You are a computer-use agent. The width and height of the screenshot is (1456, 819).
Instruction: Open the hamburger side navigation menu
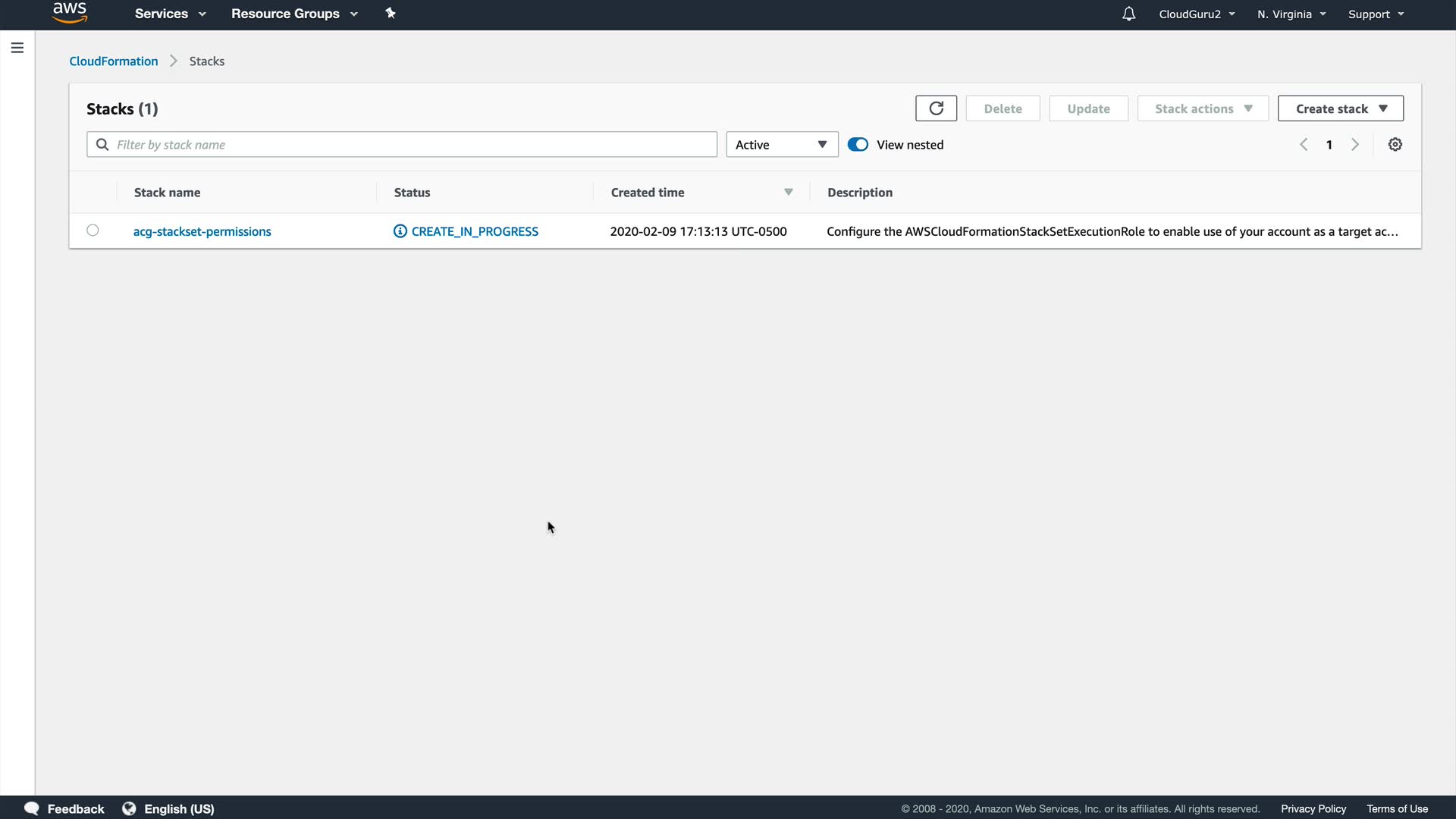[17, 48]
